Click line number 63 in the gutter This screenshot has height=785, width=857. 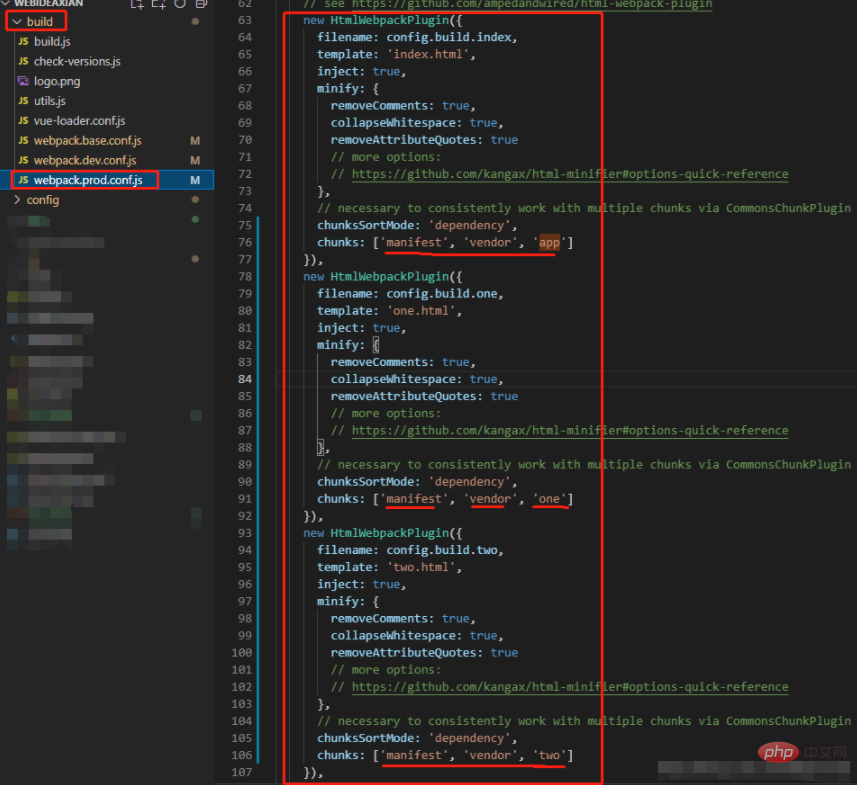(245, 20)
